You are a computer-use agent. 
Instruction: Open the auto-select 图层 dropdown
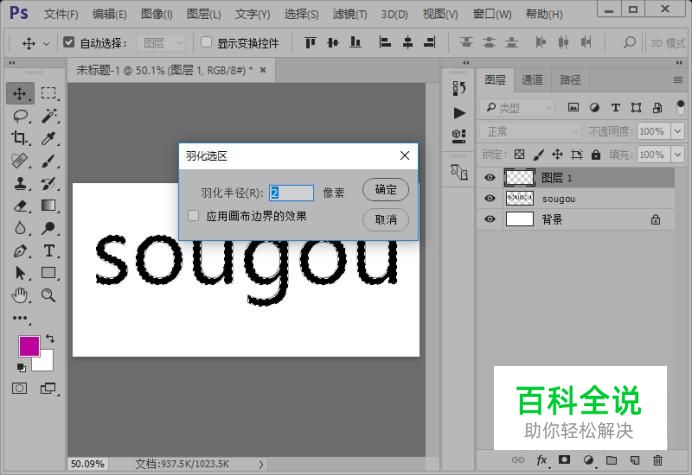pos(161,43)
